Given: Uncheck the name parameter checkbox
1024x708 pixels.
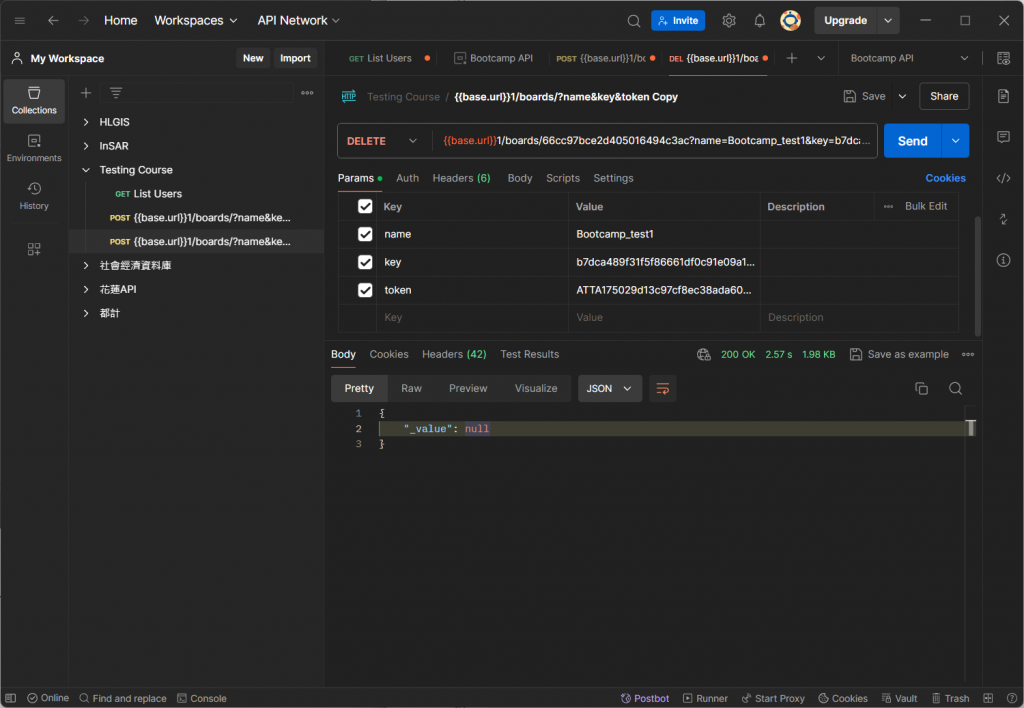Looking at the screenshot, I should pos(365,234).
